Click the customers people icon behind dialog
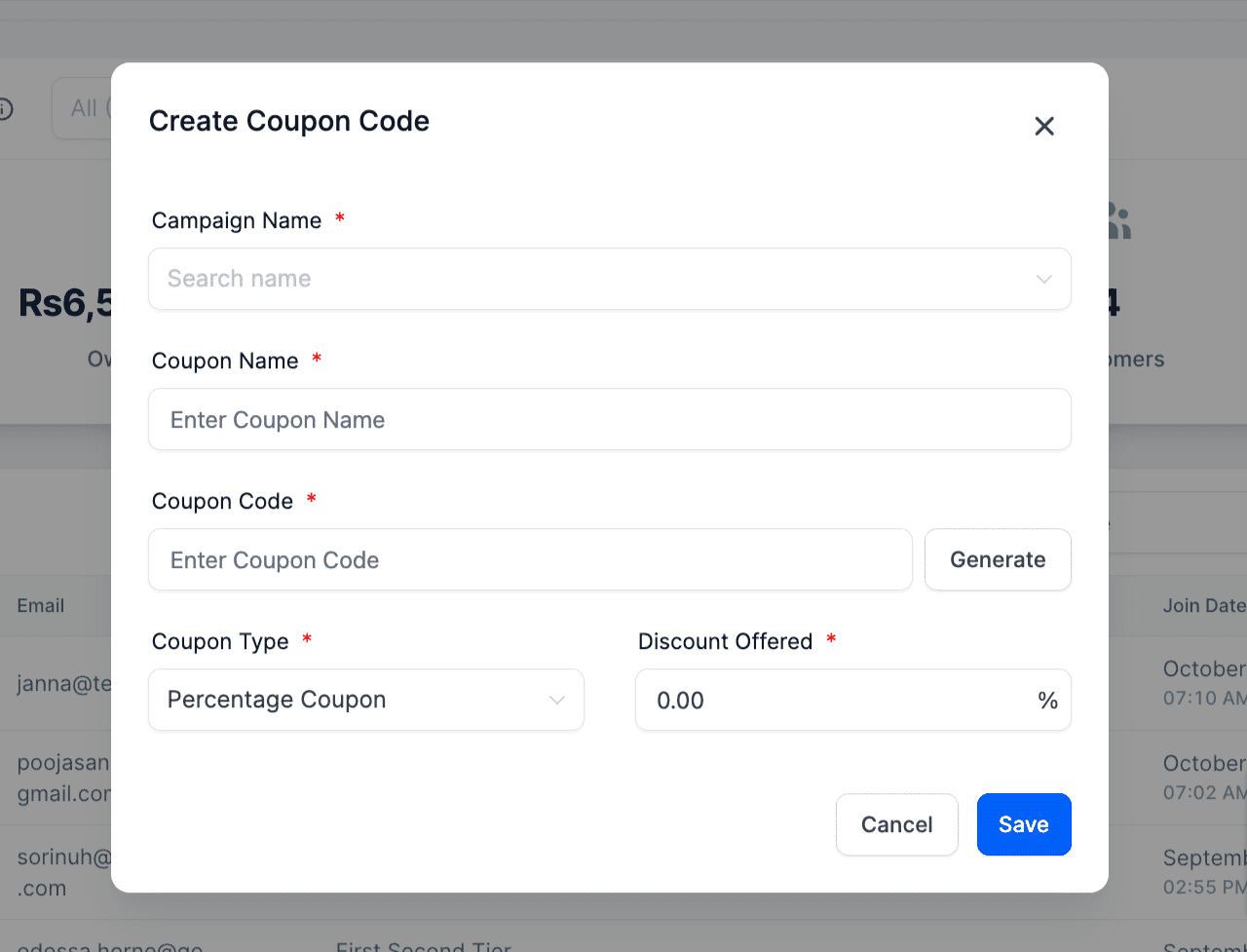1247x952 pixels. [x=1119, y=222]
